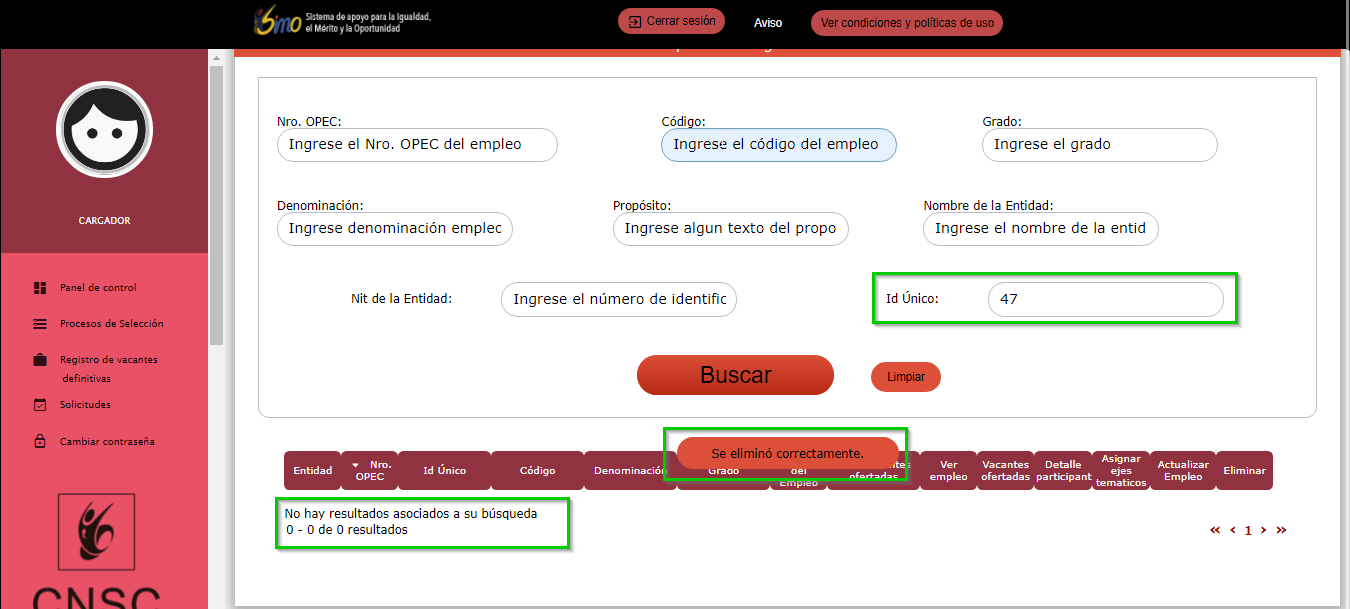Go to previous results page arrow
The width and height of the screenshot is (1350, 609).
(1233, 530)
